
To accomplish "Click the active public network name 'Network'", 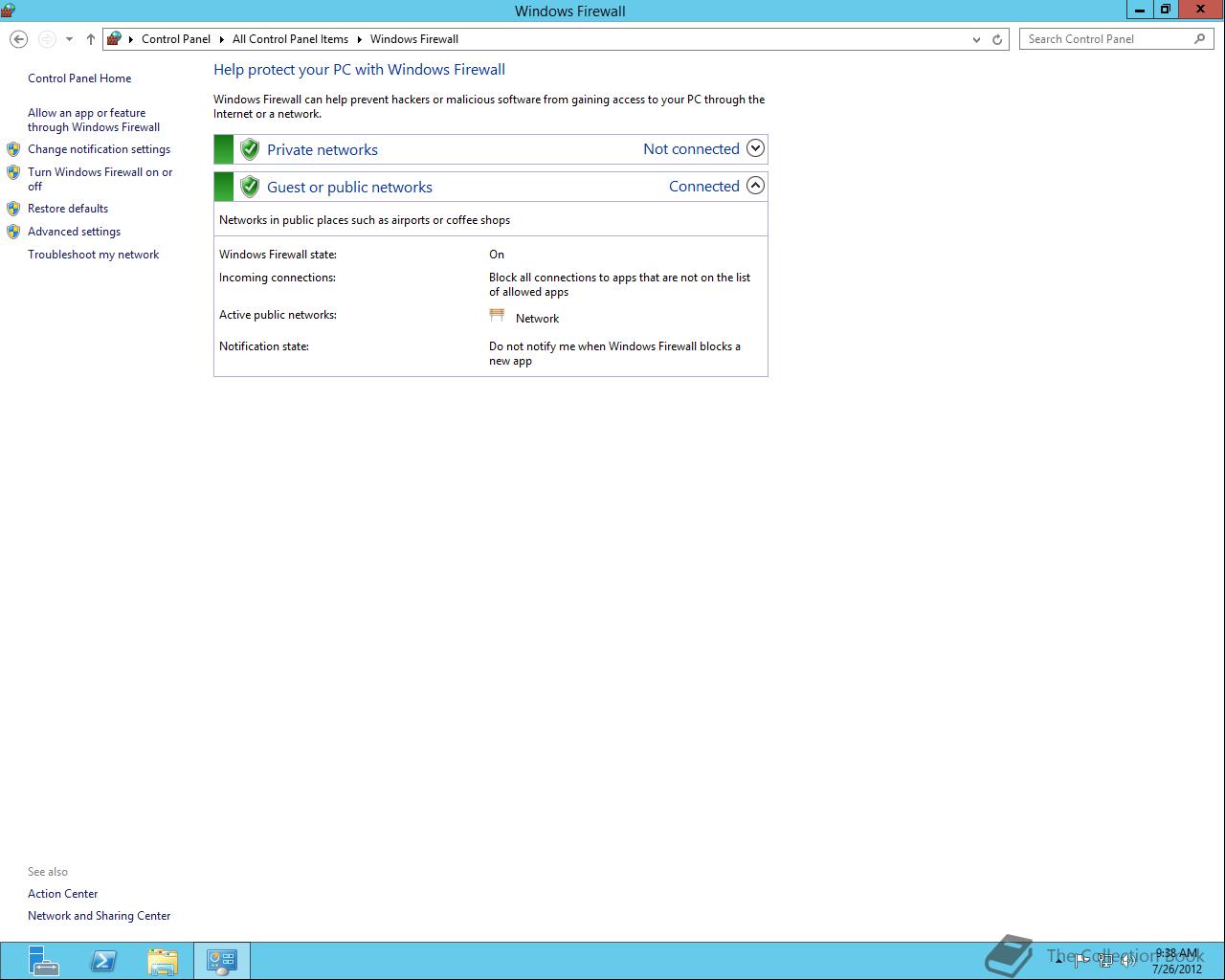I will pyautogui.click(x=537, y=319).
